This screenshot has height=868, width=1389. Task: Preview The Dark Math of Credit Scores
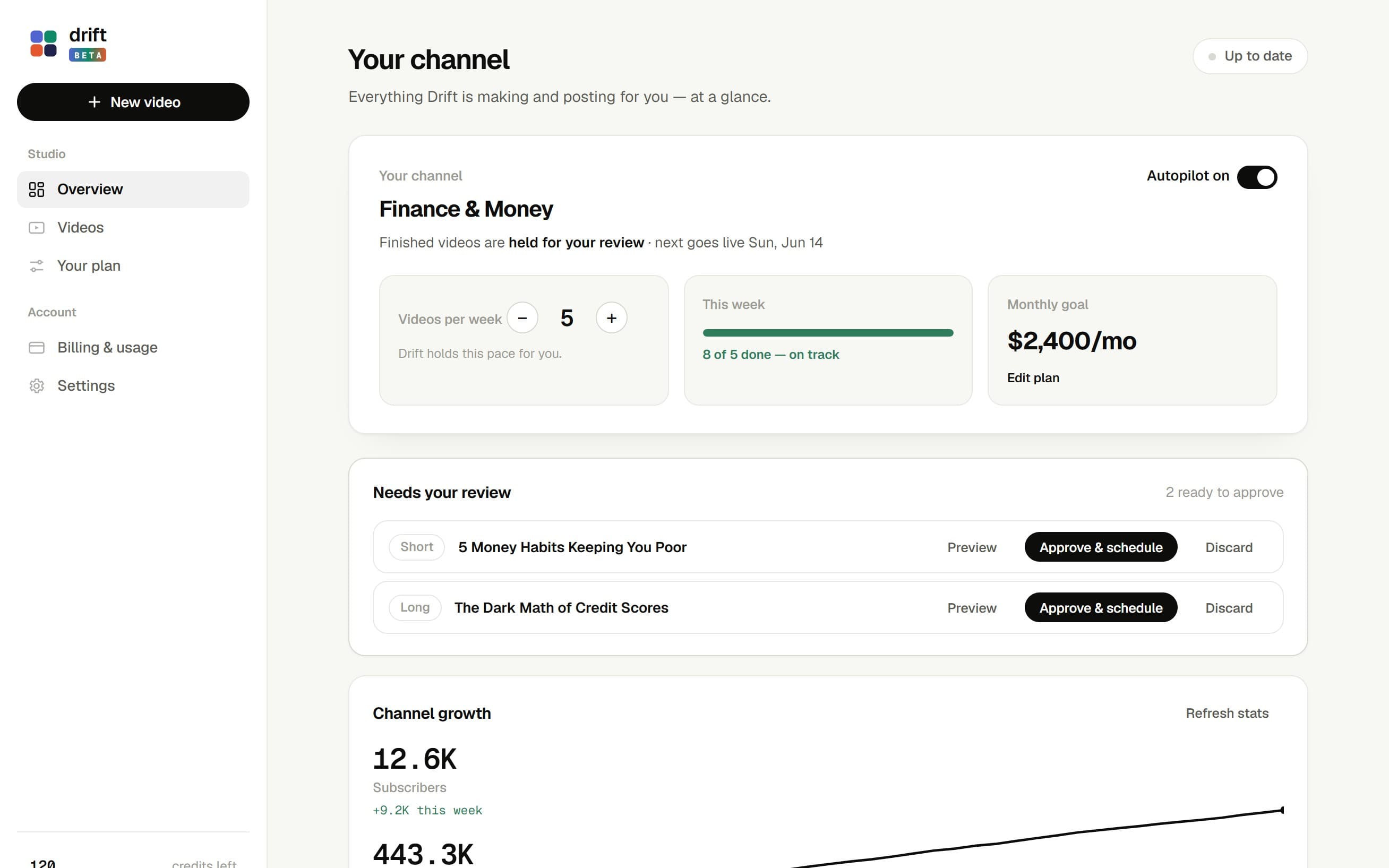972,608
